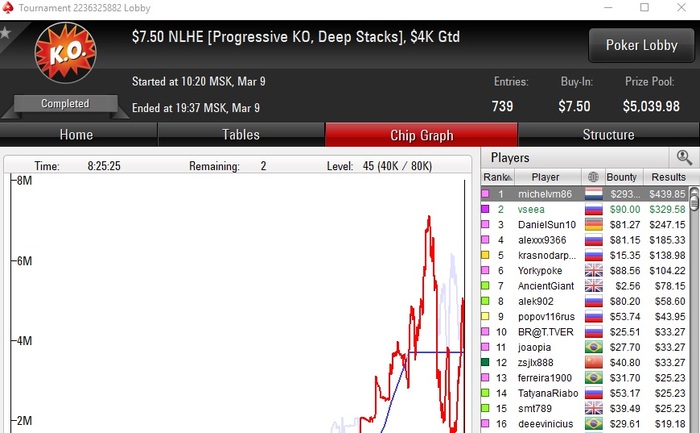Viewport: 700px width, 433px height.
Task: Click the $5,039.98 prize pool value
Action: (x=651, y=106)
